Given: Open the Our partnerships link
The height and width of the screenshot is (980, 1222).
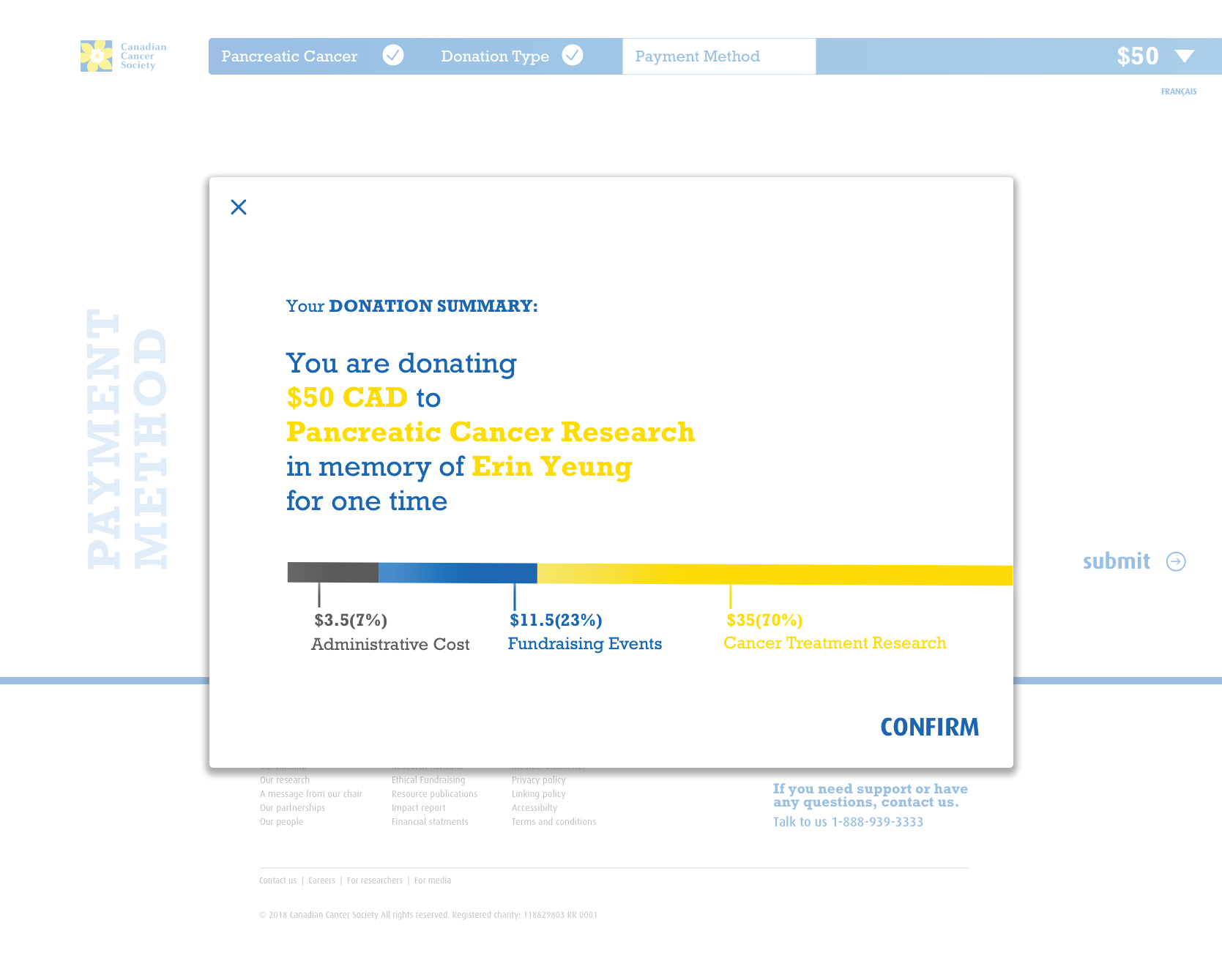Looking at the screenshot, I should click(x=292, y=808).
